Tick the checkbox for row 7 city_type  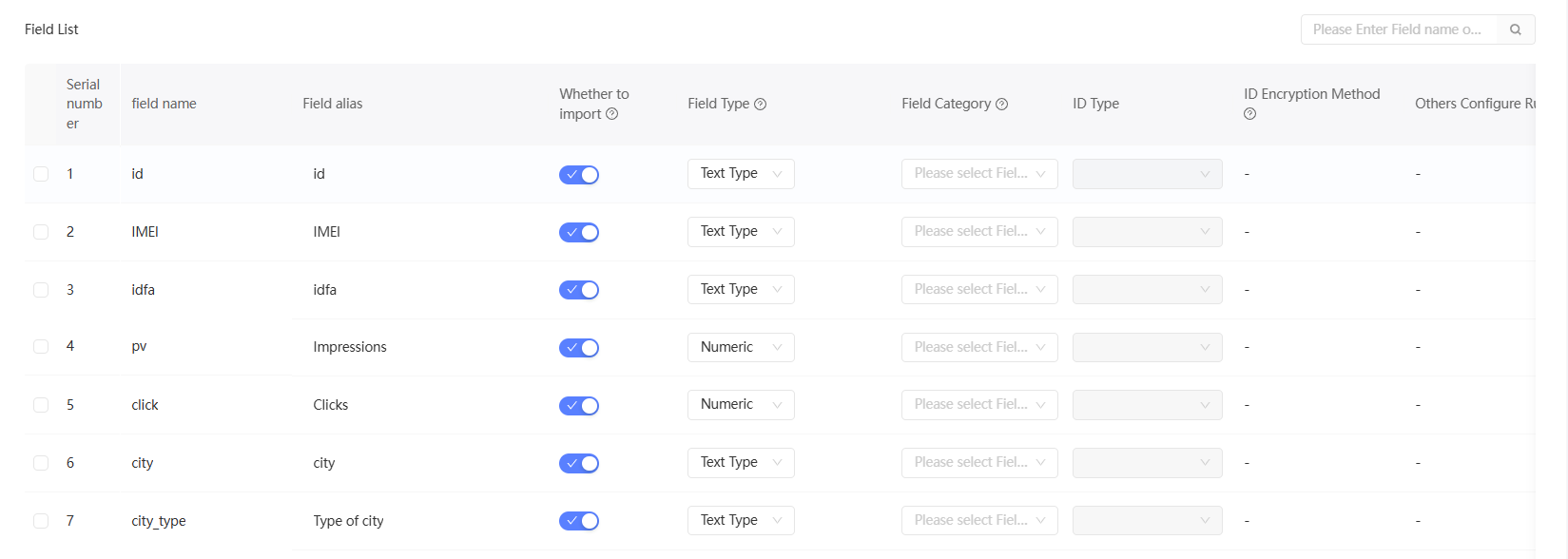click(x=41, y=521)
